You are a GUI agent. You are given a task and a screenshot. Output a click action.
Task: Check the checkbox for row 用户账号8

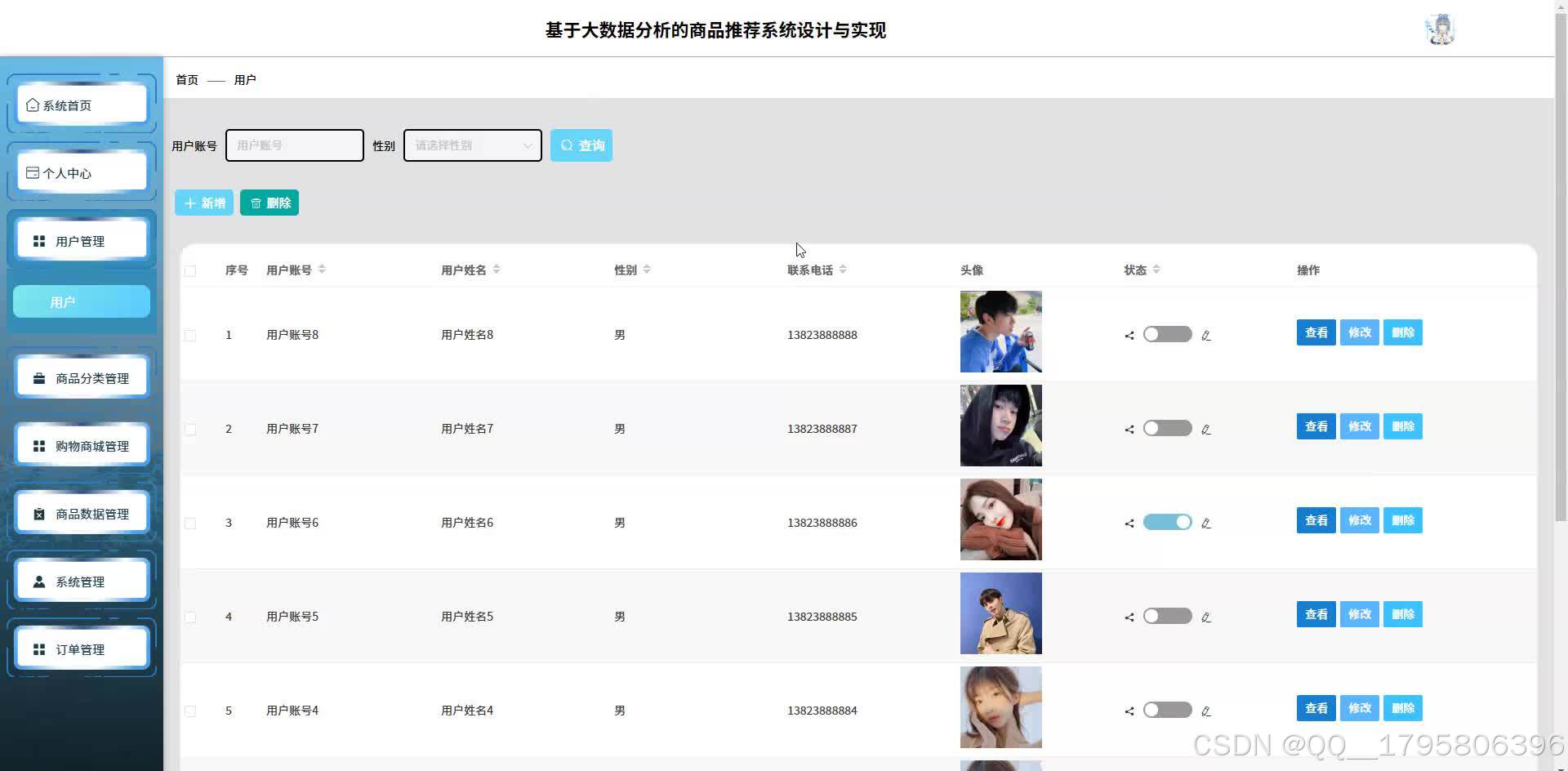[x=190, y=335]
